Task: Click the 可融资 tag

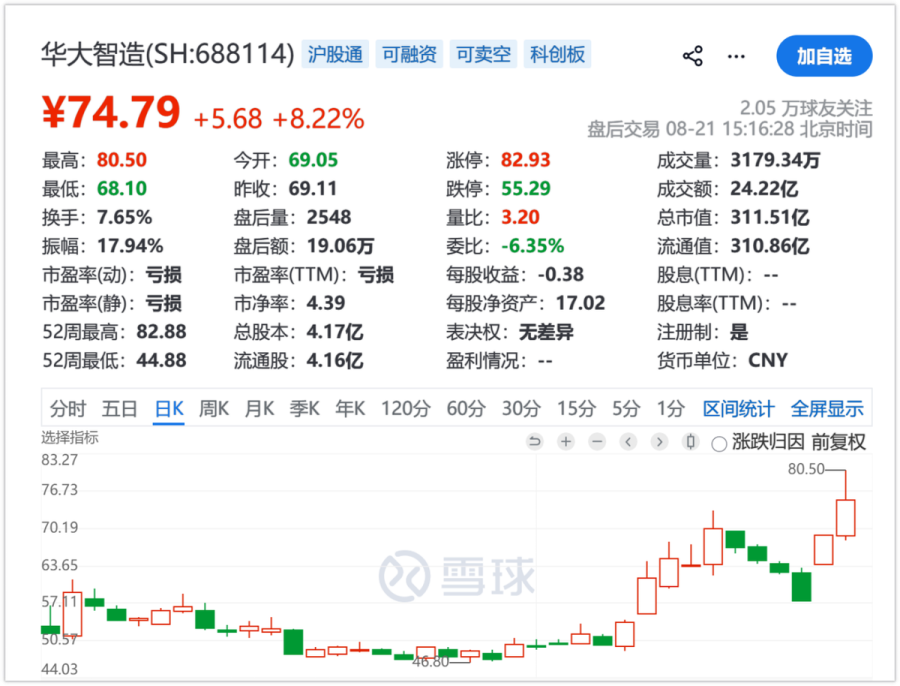Action: coord(409,55)
